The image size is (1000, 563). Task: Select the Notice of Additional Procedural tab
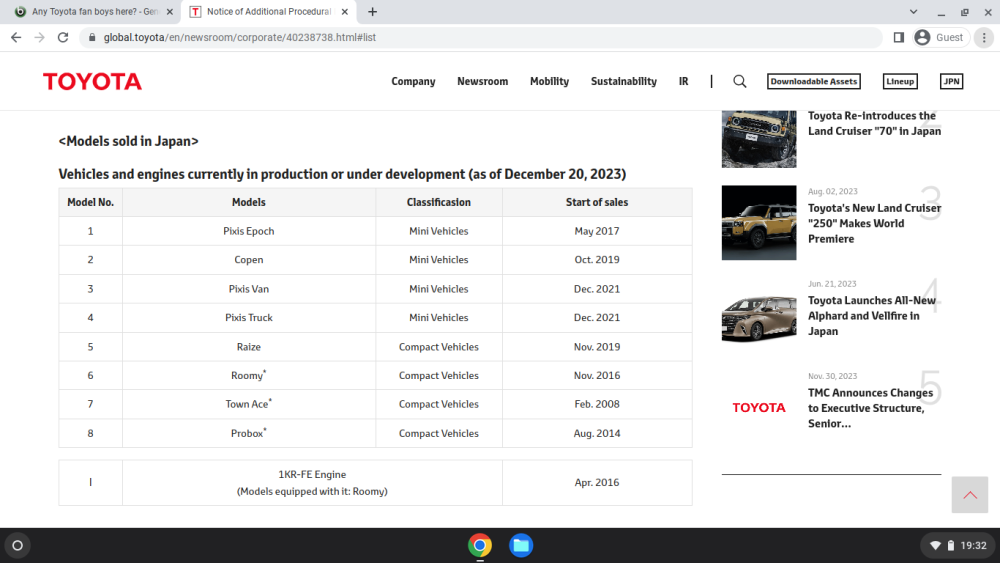(268, 11)
